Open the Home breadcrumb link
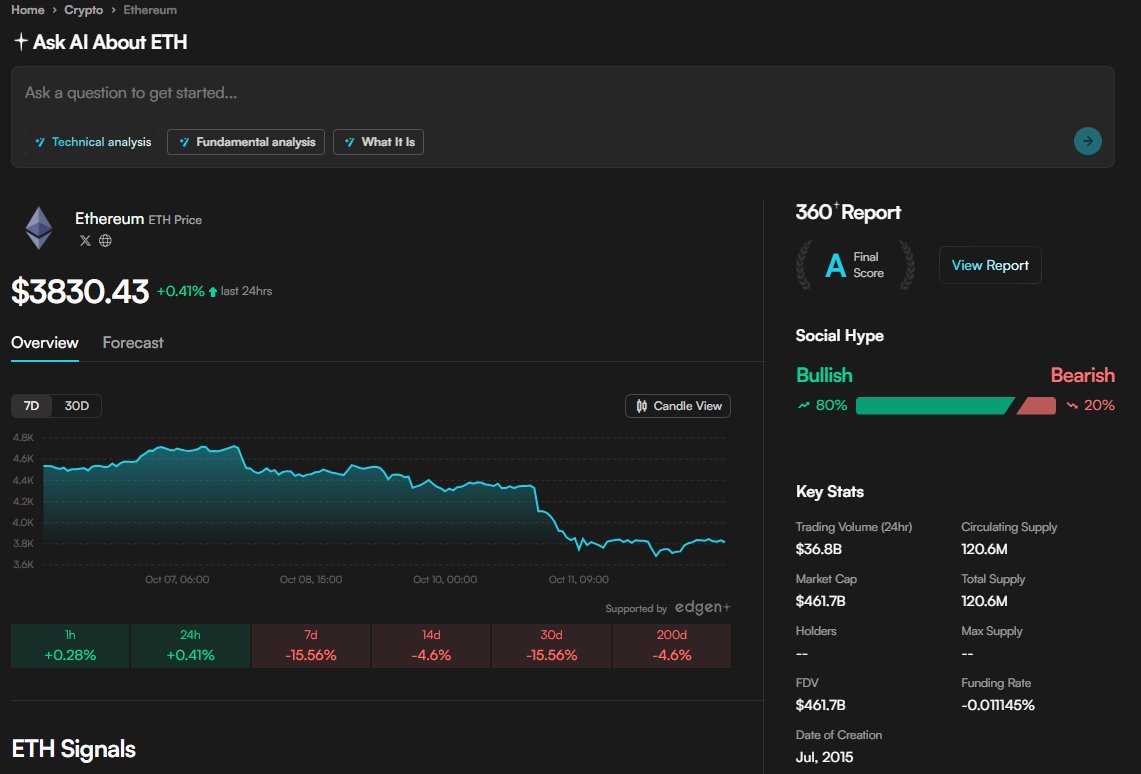This screenshot has width=1141, height=774. [x=27, y=9]
